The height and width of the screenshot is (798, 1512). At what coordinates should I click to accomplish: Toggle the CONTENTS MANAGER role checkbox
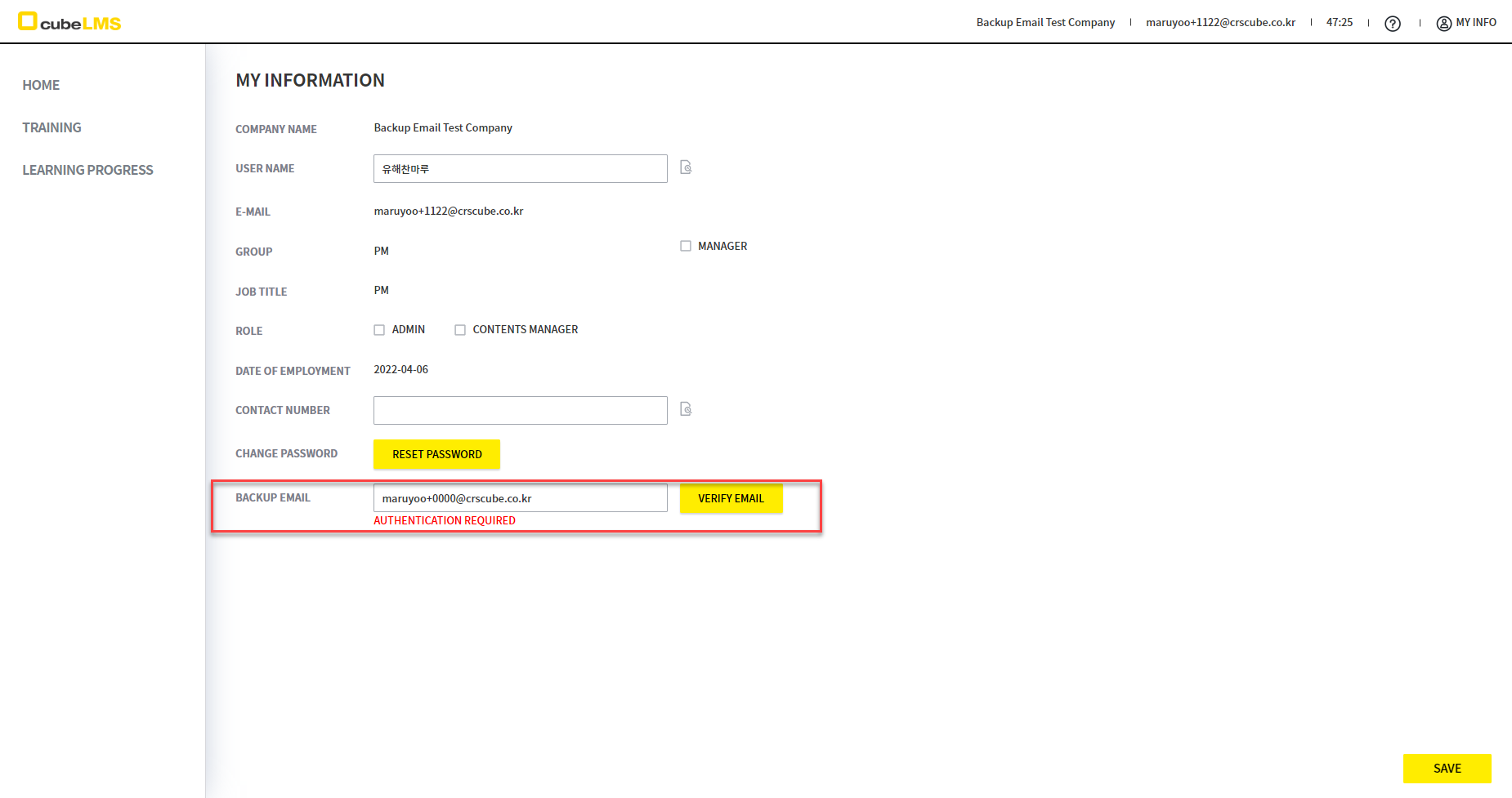click(460, 330)
